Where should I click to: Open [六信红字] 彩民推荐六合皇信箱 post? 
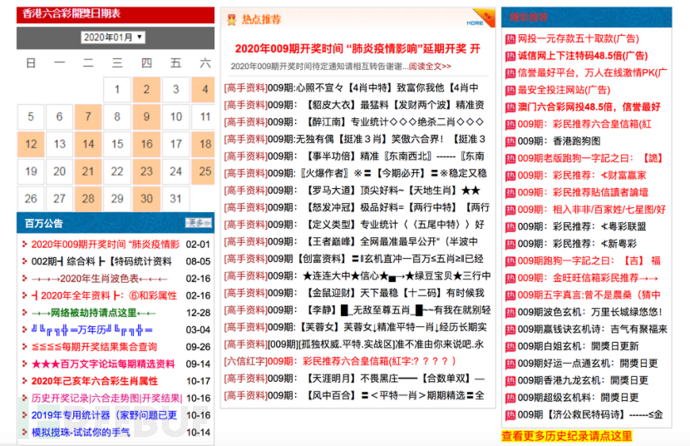click(x=340, y=362)
